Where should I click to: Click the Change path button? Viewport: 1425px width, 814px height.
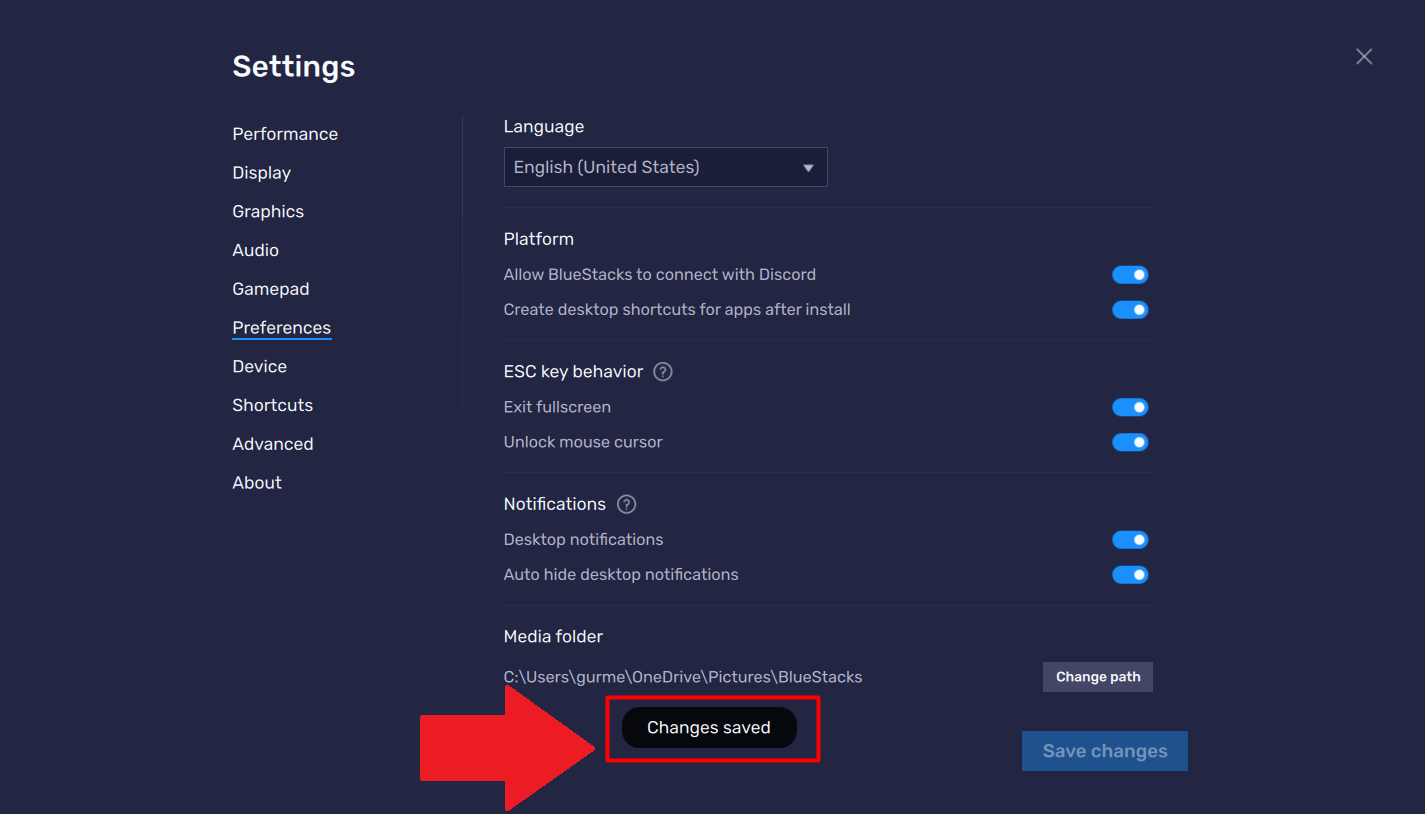(1098, 677)
